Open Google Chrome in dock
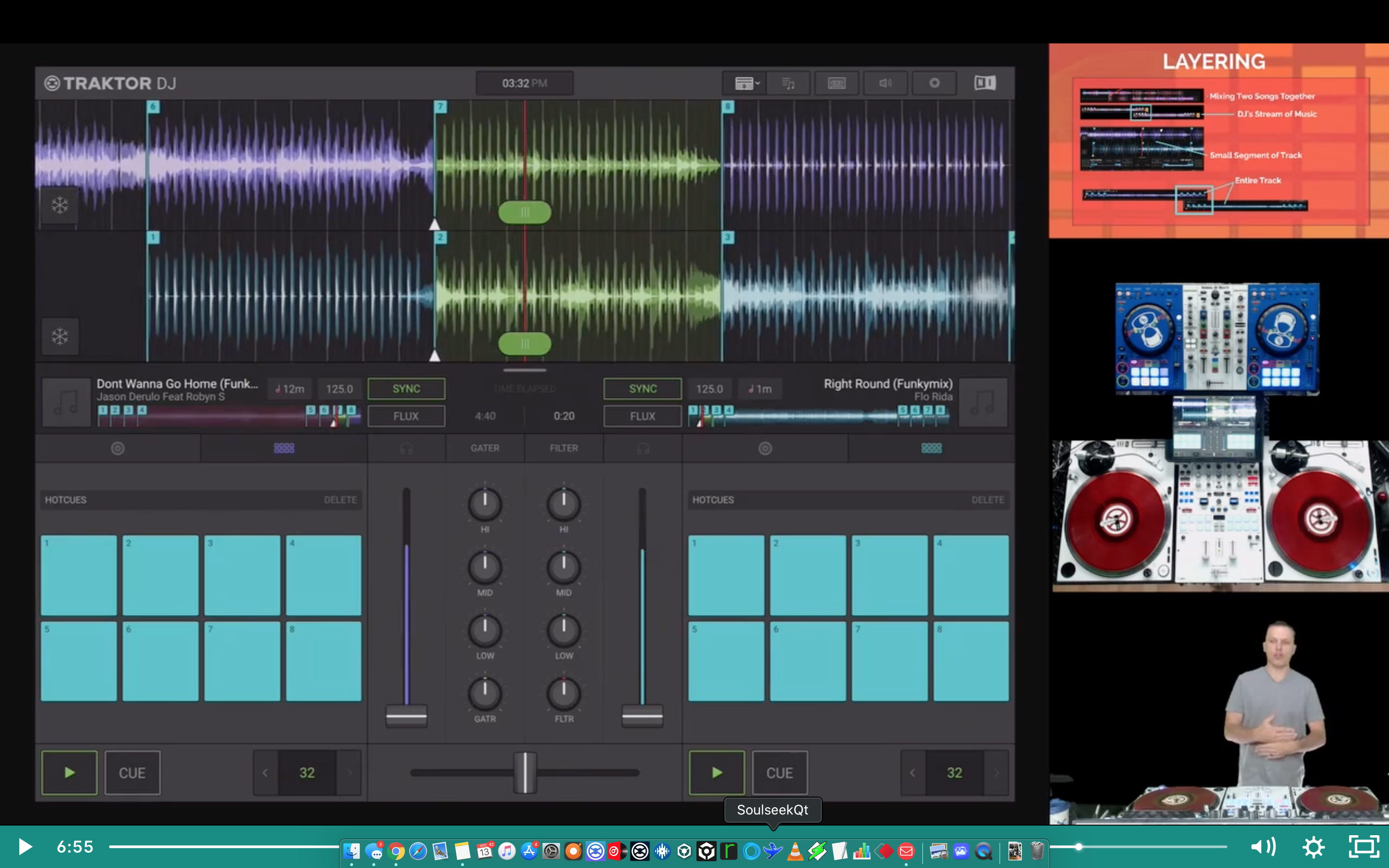1389x868 pixels. coord(396,851)
